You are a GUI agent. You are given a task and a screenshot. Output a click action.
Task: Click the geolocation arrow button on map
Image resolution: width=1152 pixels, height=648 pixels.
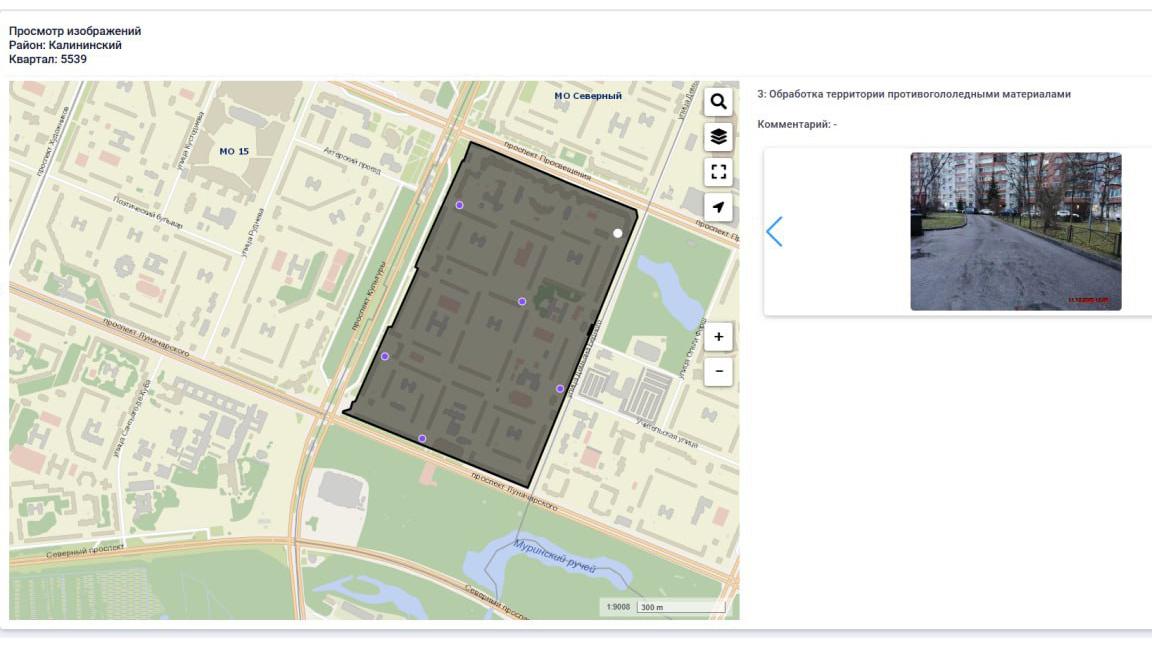point(718,207)
